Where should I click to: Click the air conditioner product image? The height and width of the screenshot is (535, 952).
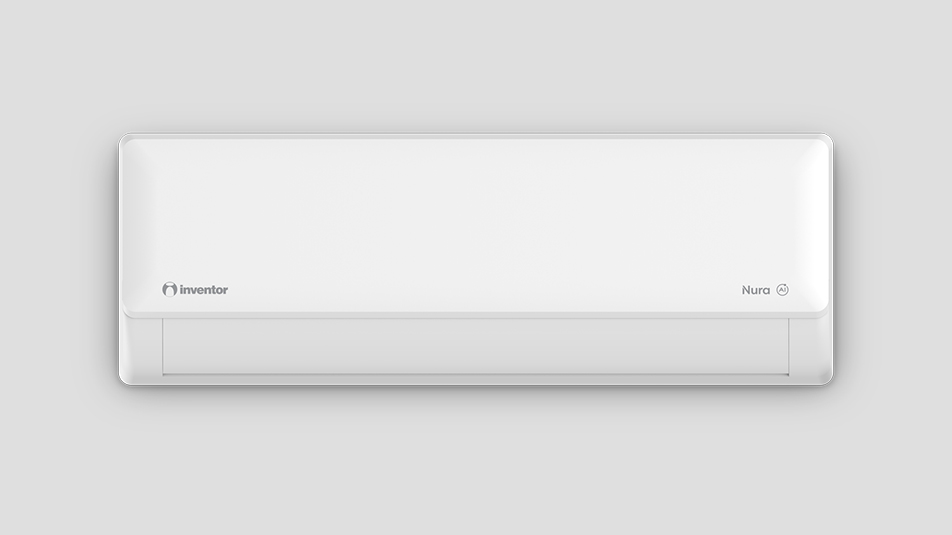[475, 259]
